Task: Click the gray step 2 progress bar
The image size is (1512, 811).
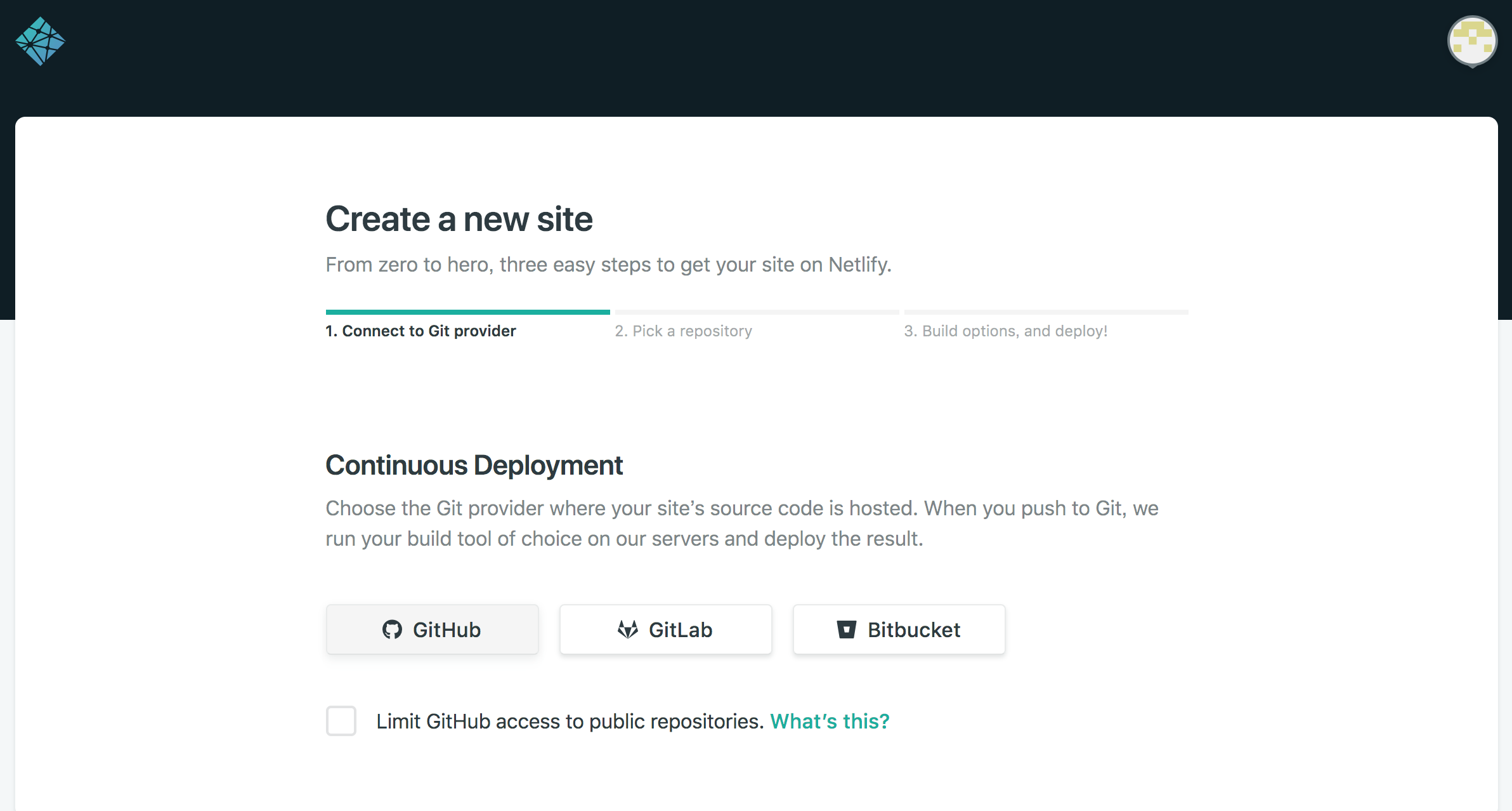Action: (x=757, y=312)
